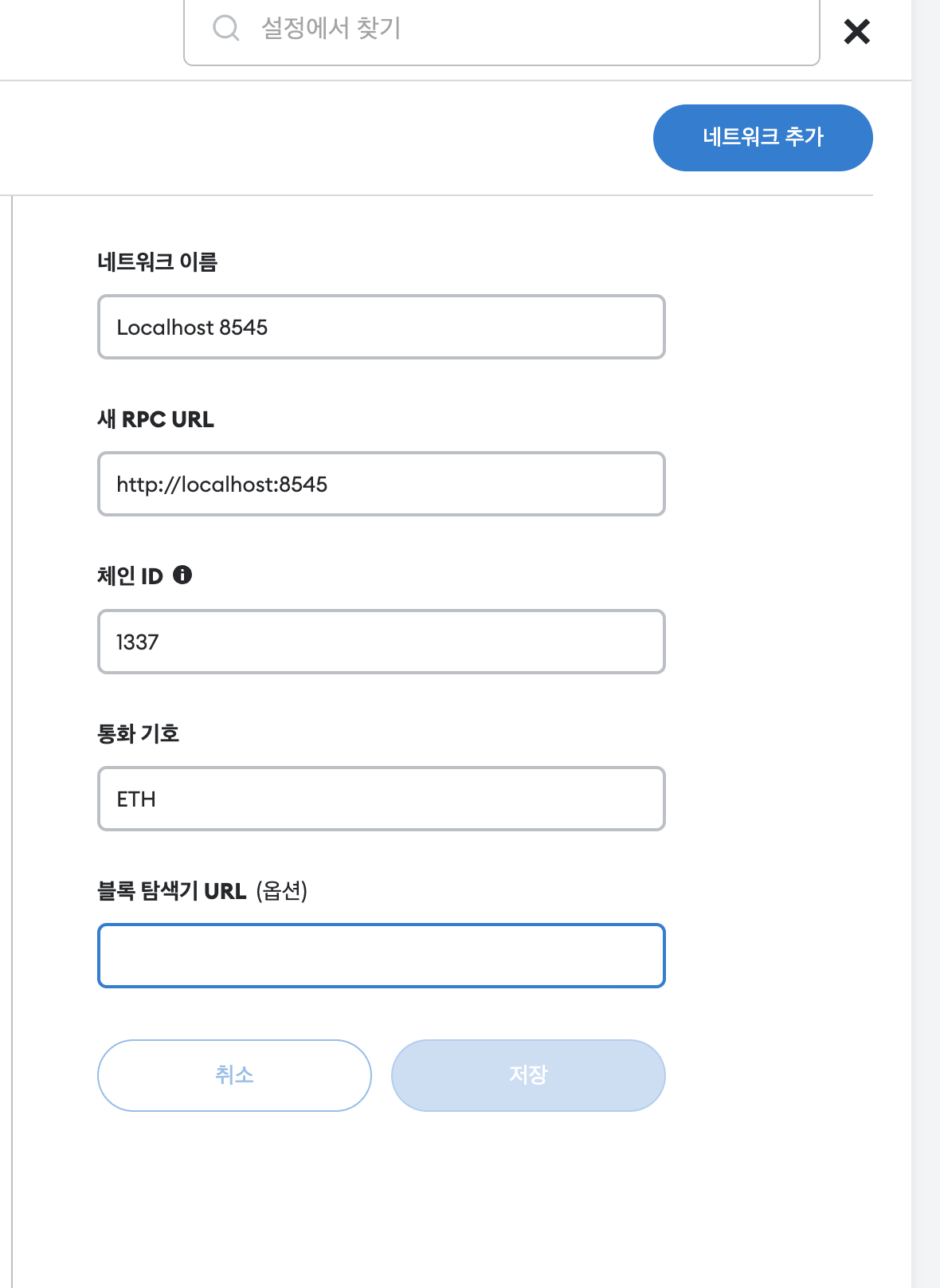
Task: Click the 블록 탐색기 URL label
Action: pyautogui.click(x=171, y=890)
